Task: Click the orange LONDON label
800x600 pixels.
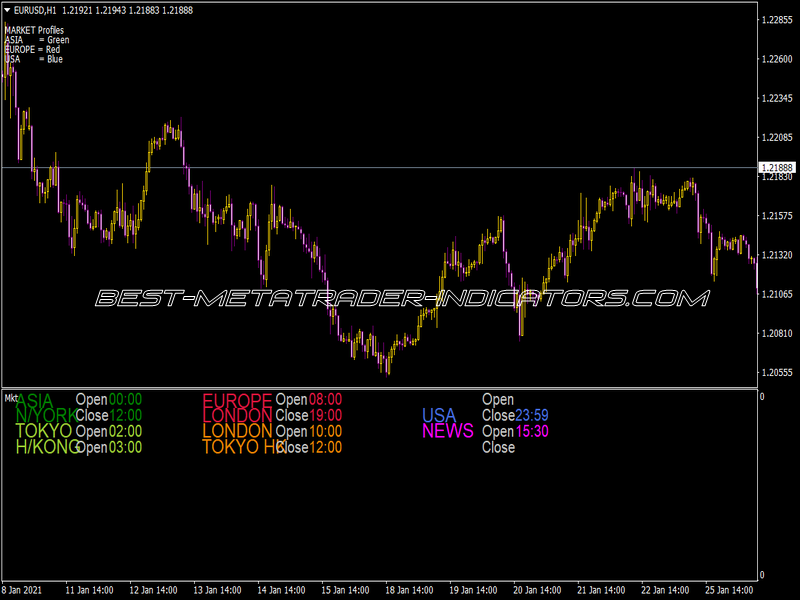Action: point(238,431)
